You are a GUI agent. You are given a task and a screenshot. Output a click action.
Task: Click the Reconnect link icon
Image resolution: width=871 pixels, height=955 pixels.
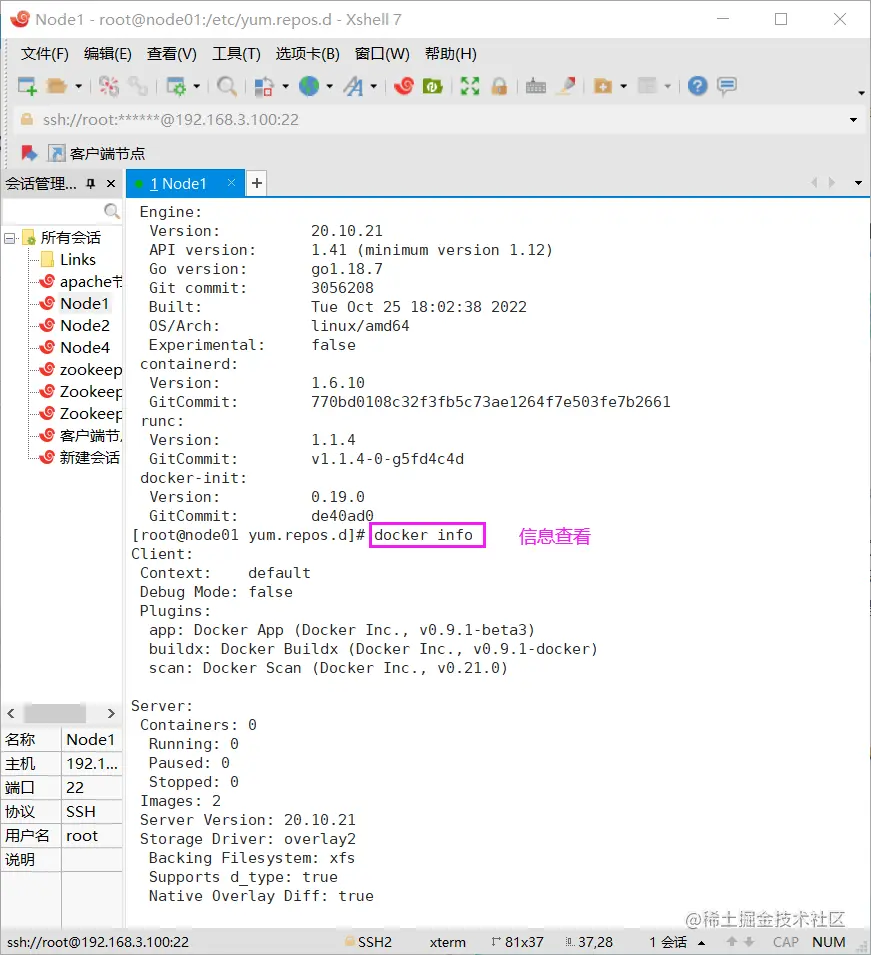[x=138, y=86]
